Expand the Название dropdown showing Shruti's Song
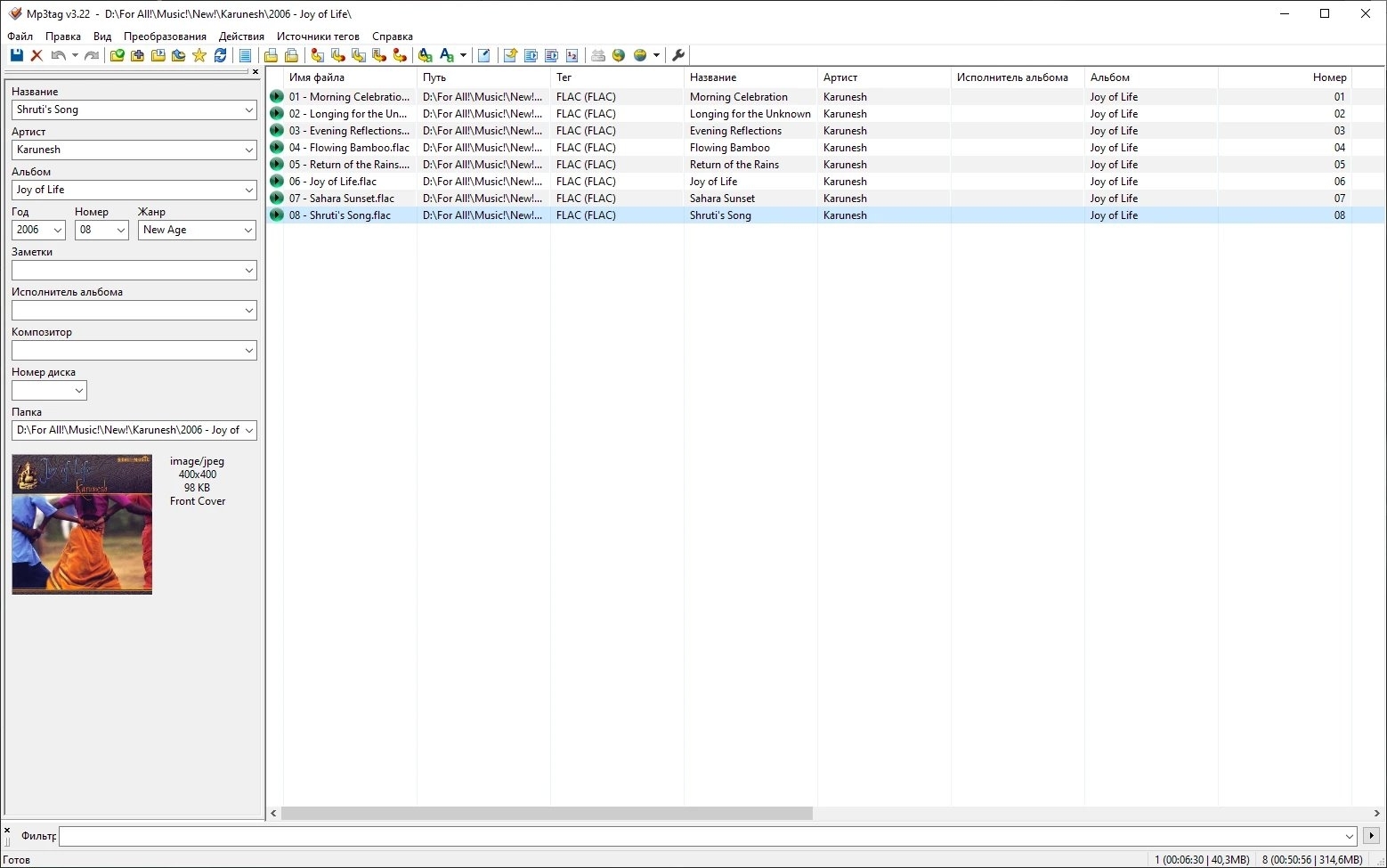 248,110
